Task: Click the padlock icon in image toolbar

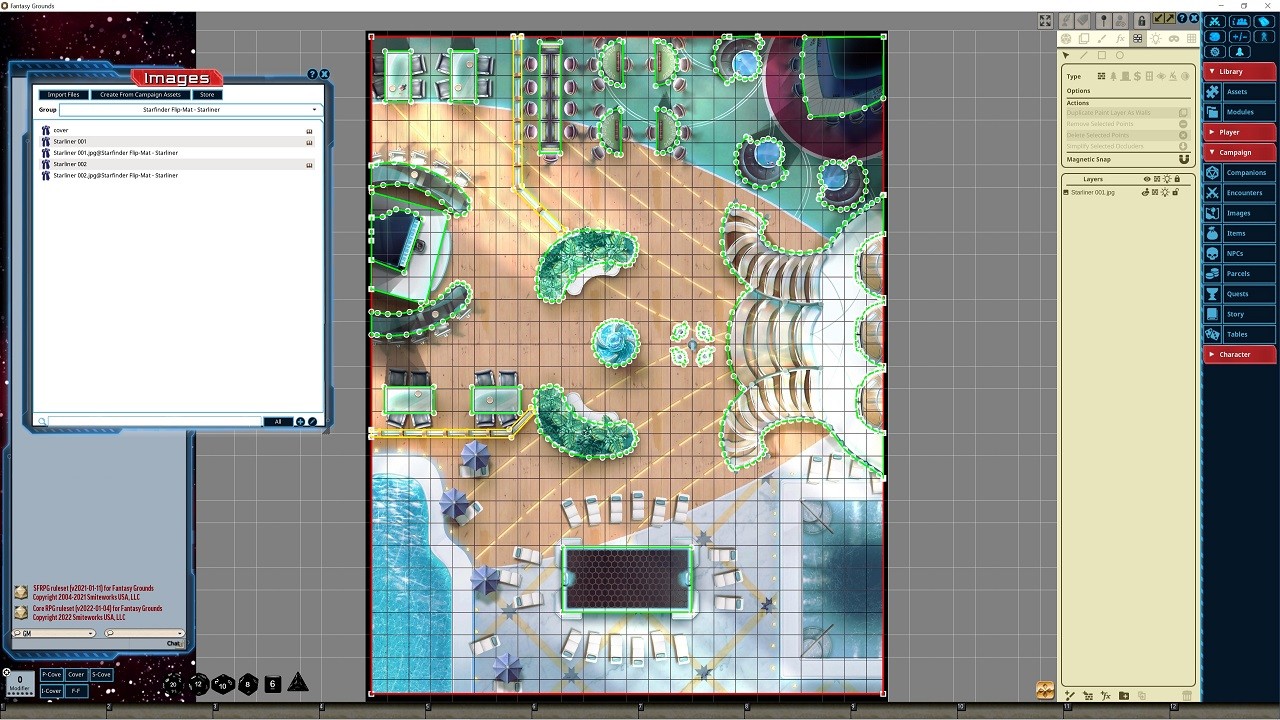Action: pos(1141,20)
